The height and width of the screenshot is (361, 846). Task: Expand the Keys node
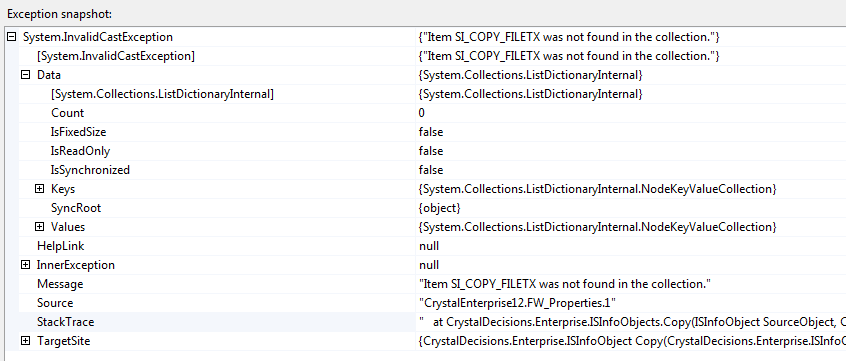click(39, 189)
